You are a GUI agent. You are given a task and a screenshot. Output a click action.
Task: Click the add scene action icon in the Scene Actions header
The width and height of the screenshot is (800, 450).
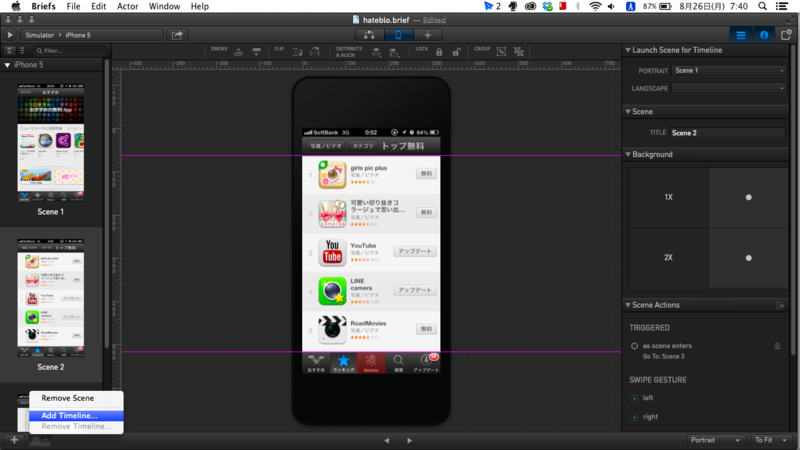(780, 305)
